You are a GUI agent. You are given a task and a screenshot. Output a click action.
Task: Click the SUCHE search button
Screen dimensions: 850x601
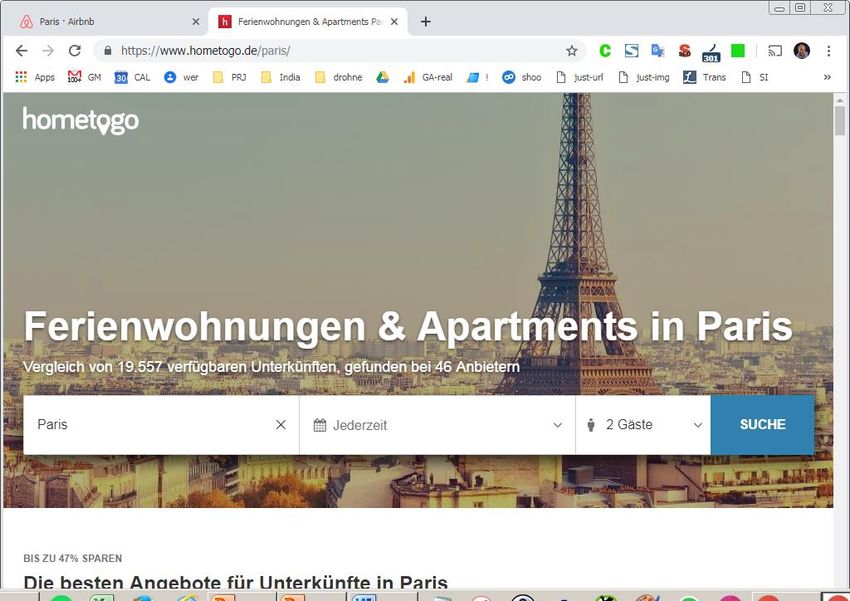tap(762, 425)
